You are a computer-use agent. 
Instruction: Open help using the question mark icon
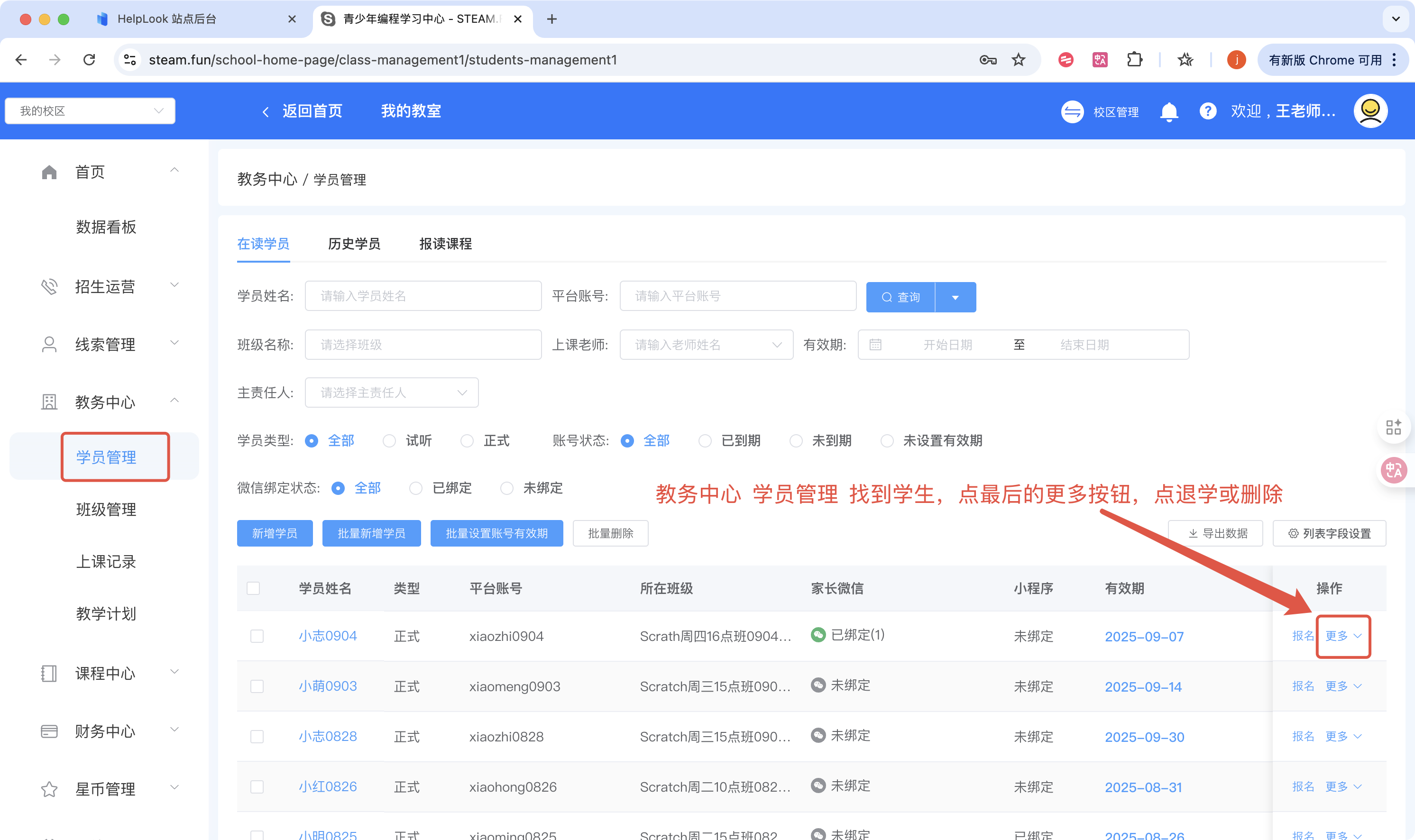(x=1208, y=111)
